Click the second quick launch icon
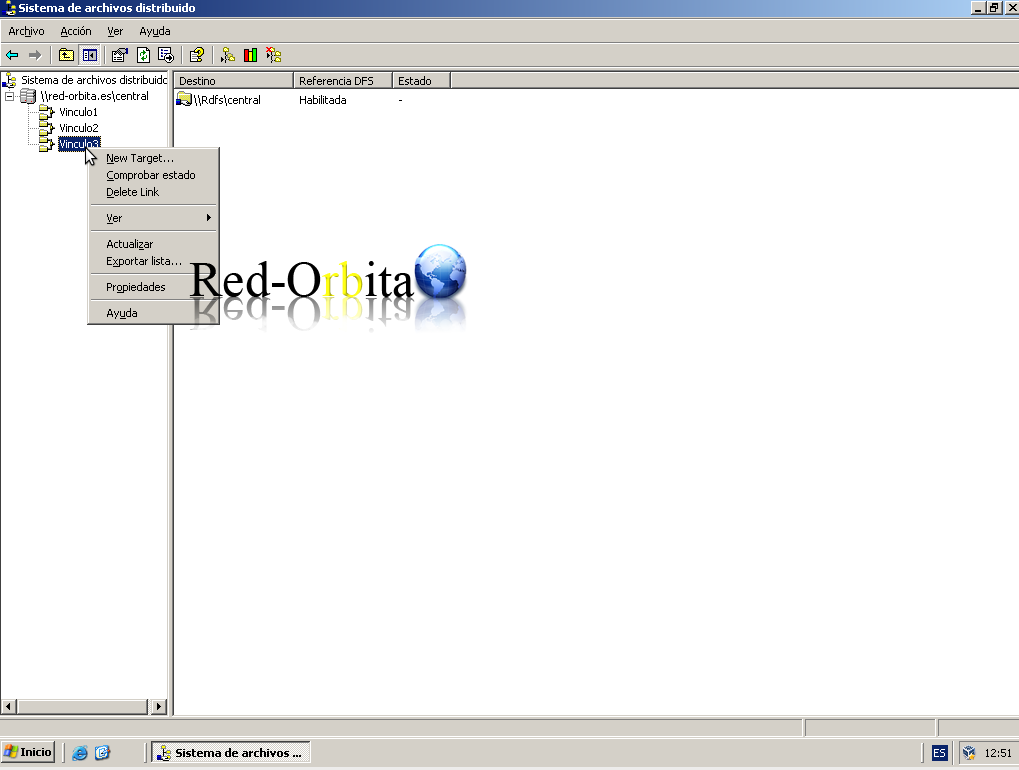The image size is (1019, 770). tap(103, 752)
